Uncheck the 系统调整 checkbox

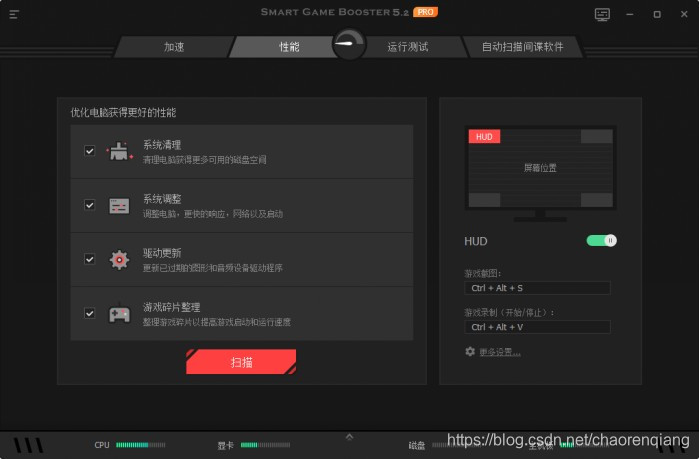click(90, 205)
